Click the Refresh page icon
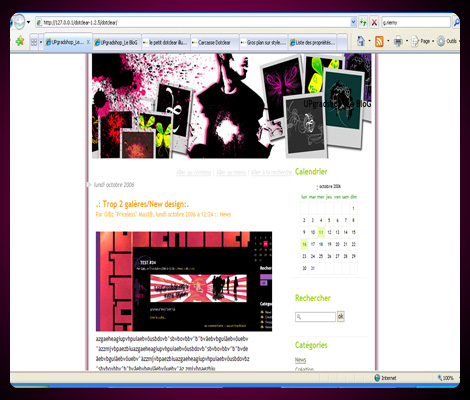This screenshot has width=470, height=400. (x=363, y=23)
